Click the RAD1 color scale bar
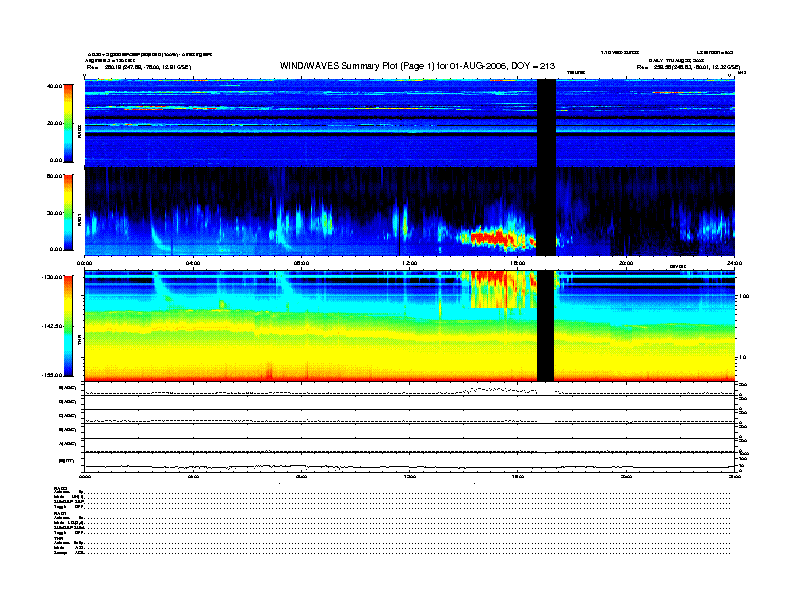This screenshot has height=612, width=792. (68, 213)
